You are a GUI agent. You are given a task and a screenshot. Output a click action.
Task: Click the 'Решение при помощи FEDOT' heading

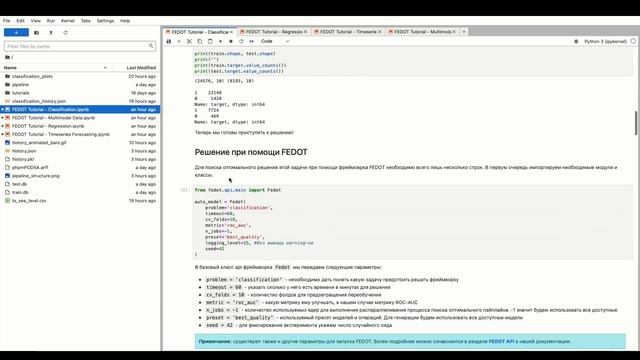point(251,152)
